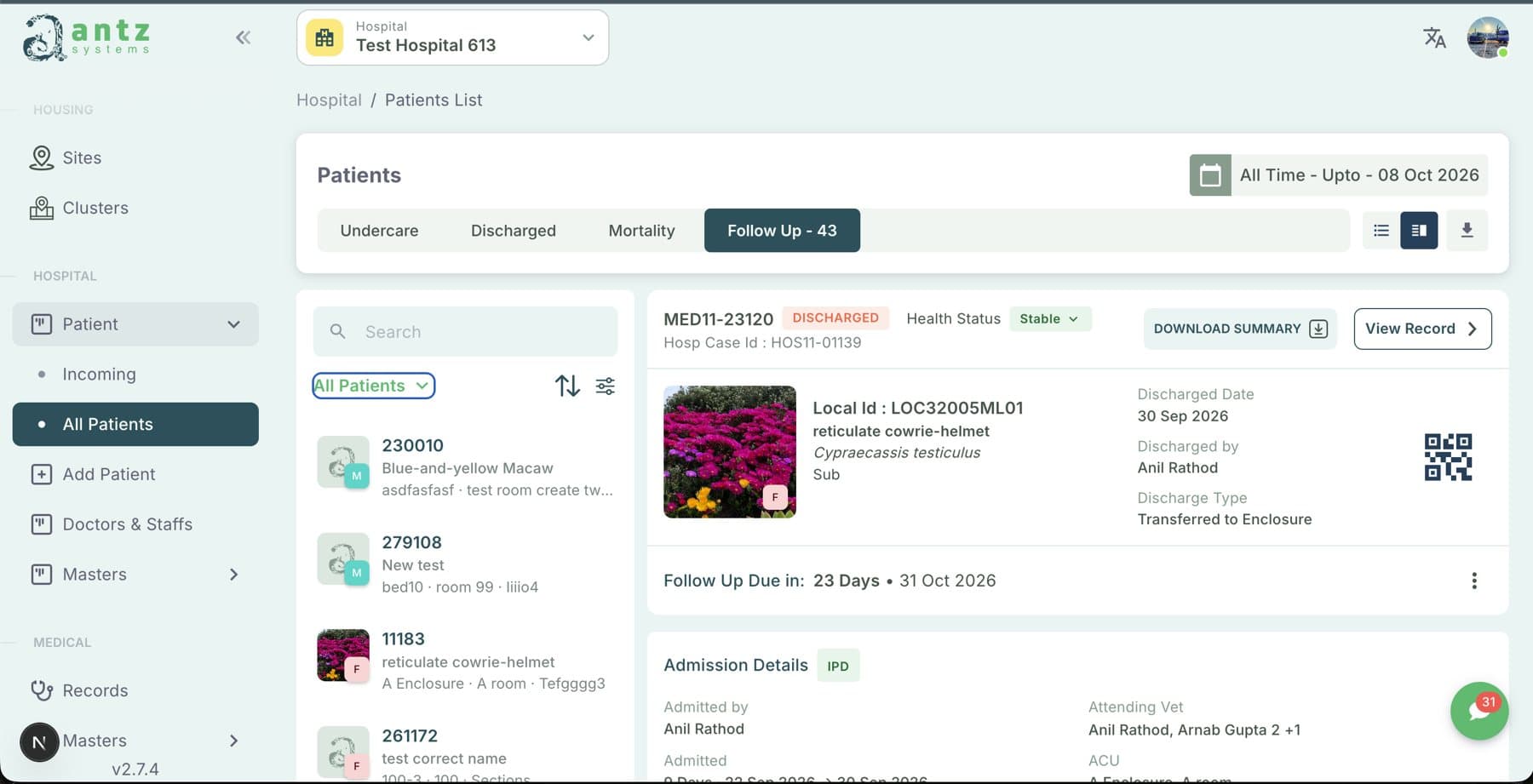Switch to the Undercare tab

coord(379,231)
